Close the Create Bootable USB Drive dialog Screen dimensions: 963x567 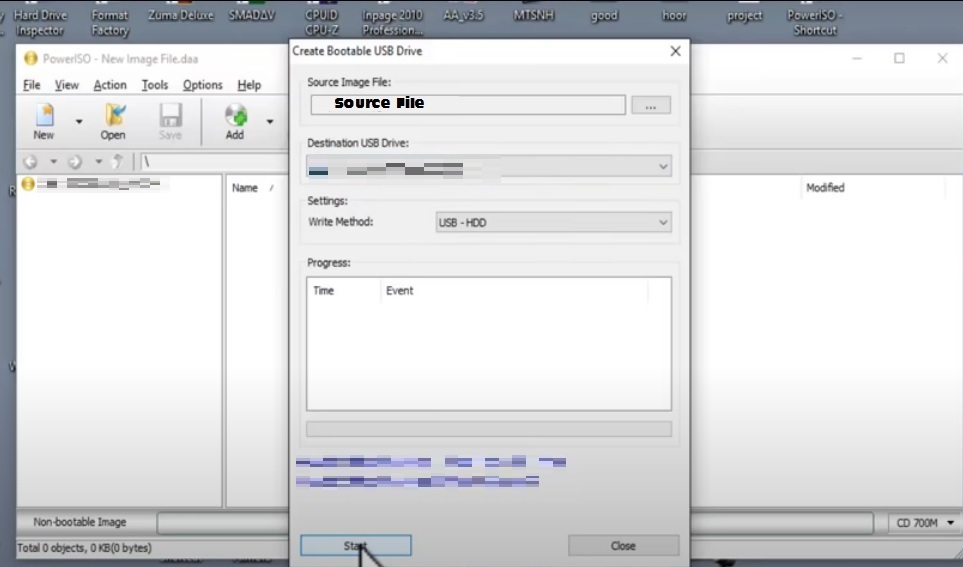tap(676, 51)
